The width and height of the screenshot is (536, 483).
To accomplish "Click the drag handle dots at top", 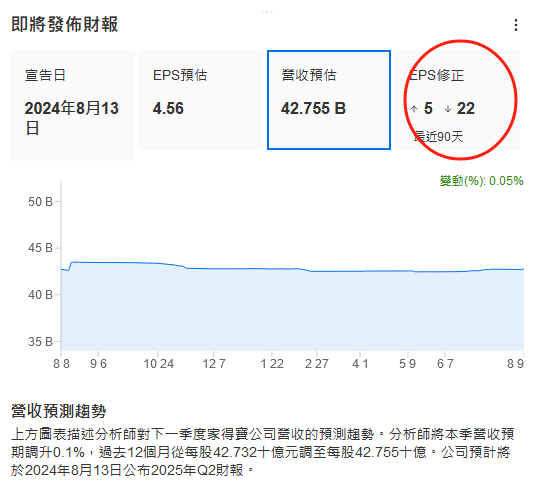I will 267,12.
